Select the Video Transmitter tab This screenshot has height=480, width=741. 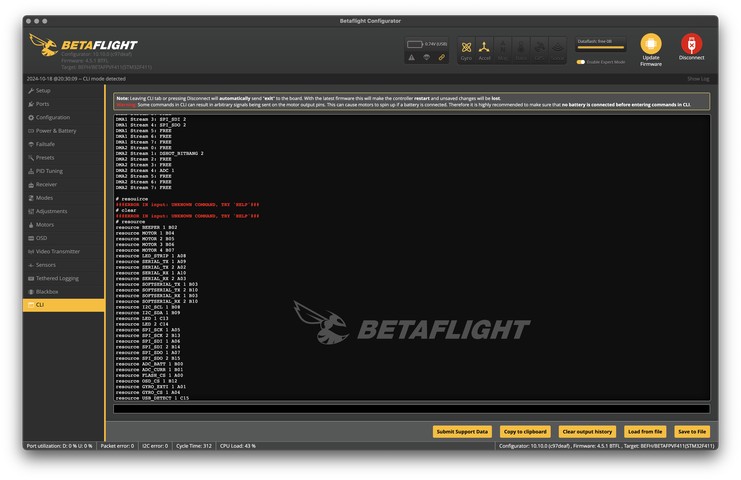(x=57, y=251)
